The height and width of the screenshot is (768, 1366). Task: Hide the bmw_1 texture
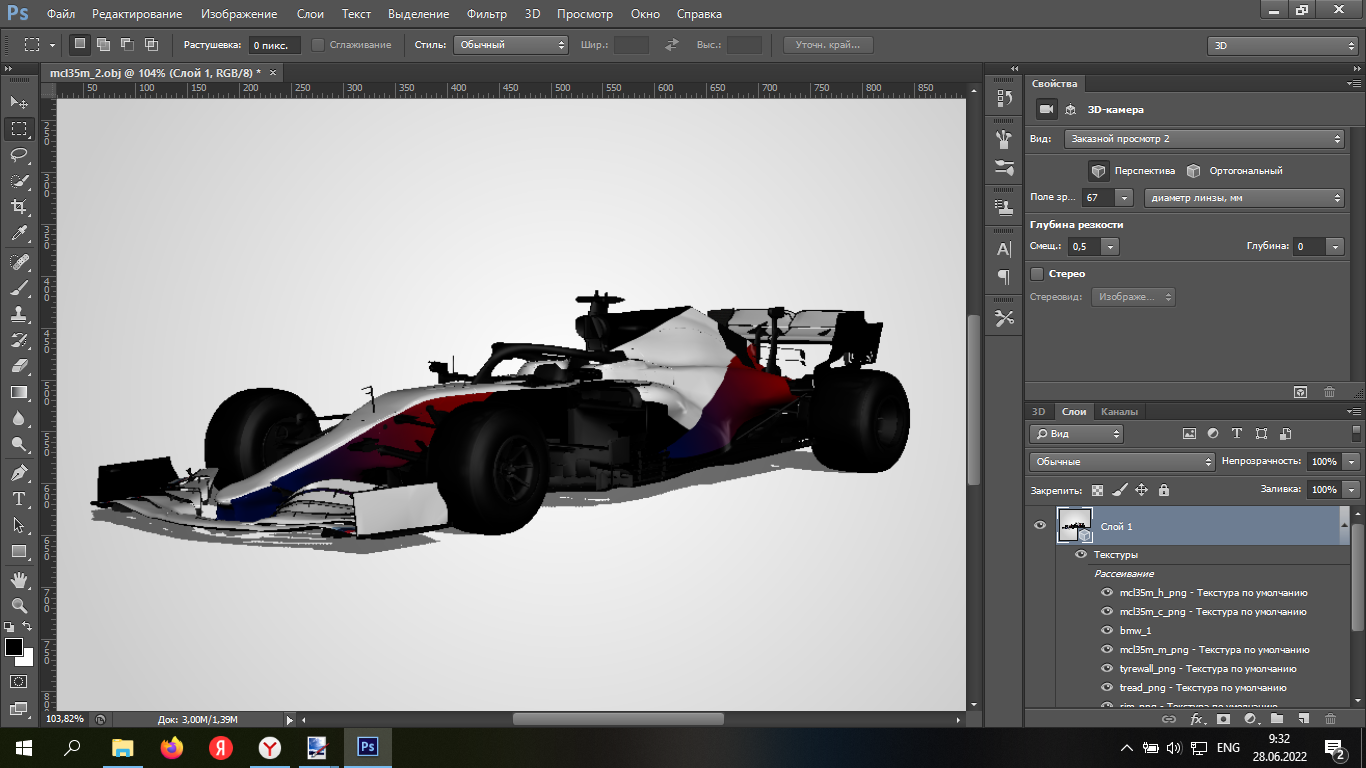(1107, 630)
